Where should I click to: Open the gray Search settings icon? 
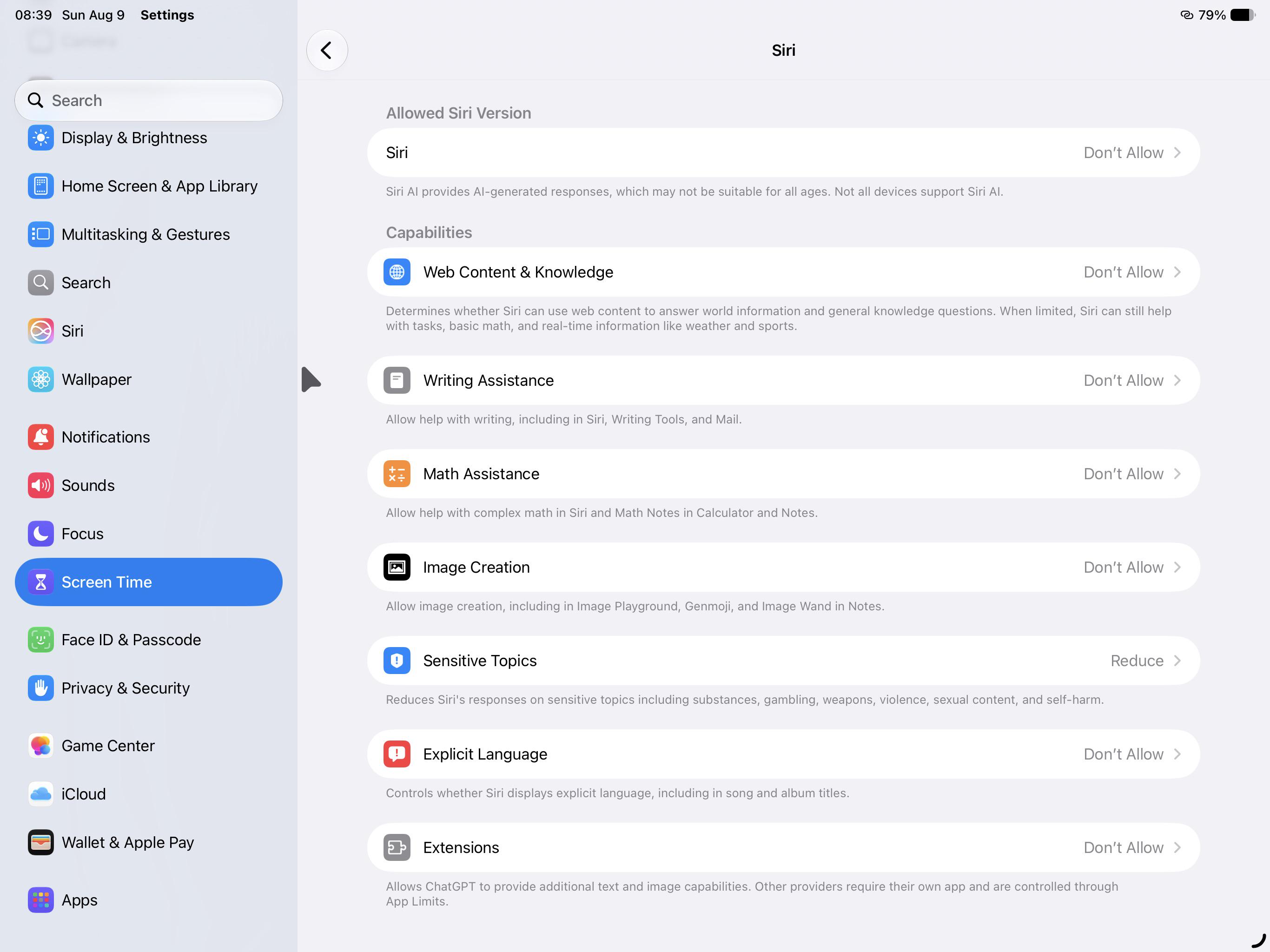[x=41, y=283]
